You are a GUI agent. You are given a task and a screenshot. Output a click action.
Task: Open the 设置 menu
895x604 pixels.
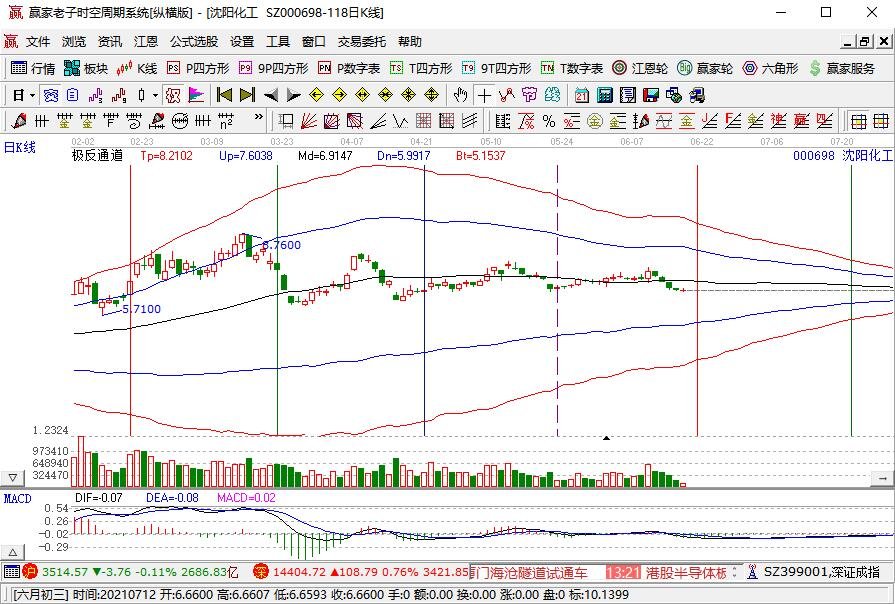(242, 42)
